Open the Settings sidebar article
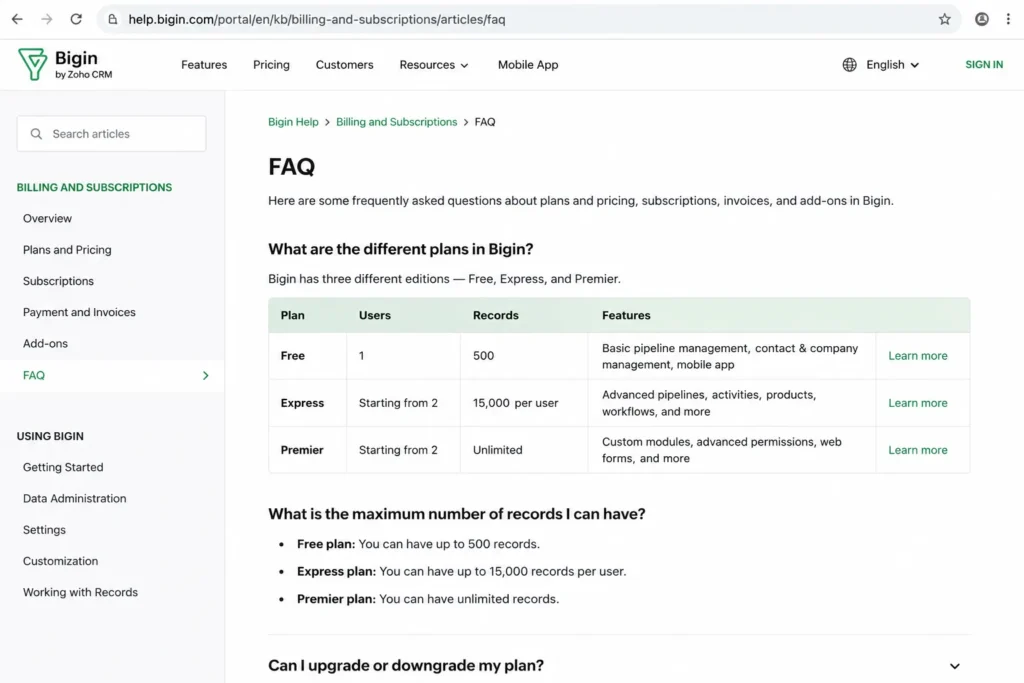Screen dimensions: 1024x683 pyautogui.click(x=44, y=530)
